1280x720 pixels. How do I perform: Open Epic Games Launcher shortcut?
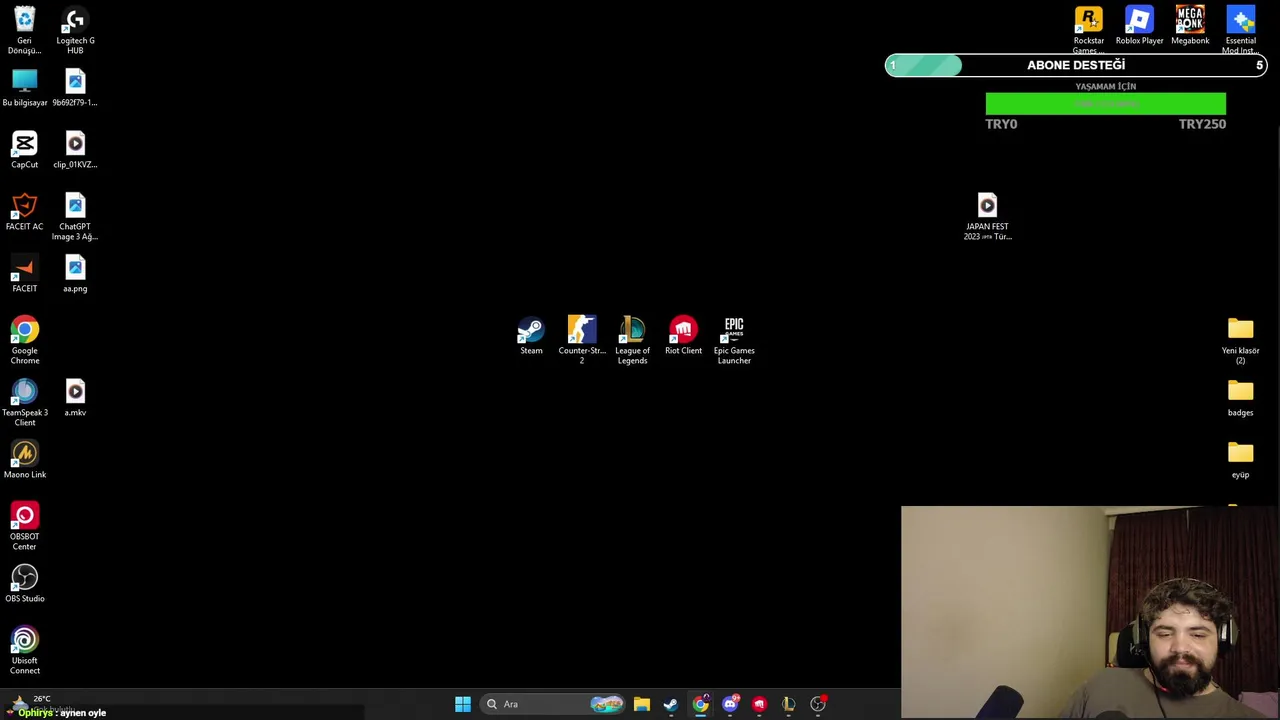(x=734, y=341)
